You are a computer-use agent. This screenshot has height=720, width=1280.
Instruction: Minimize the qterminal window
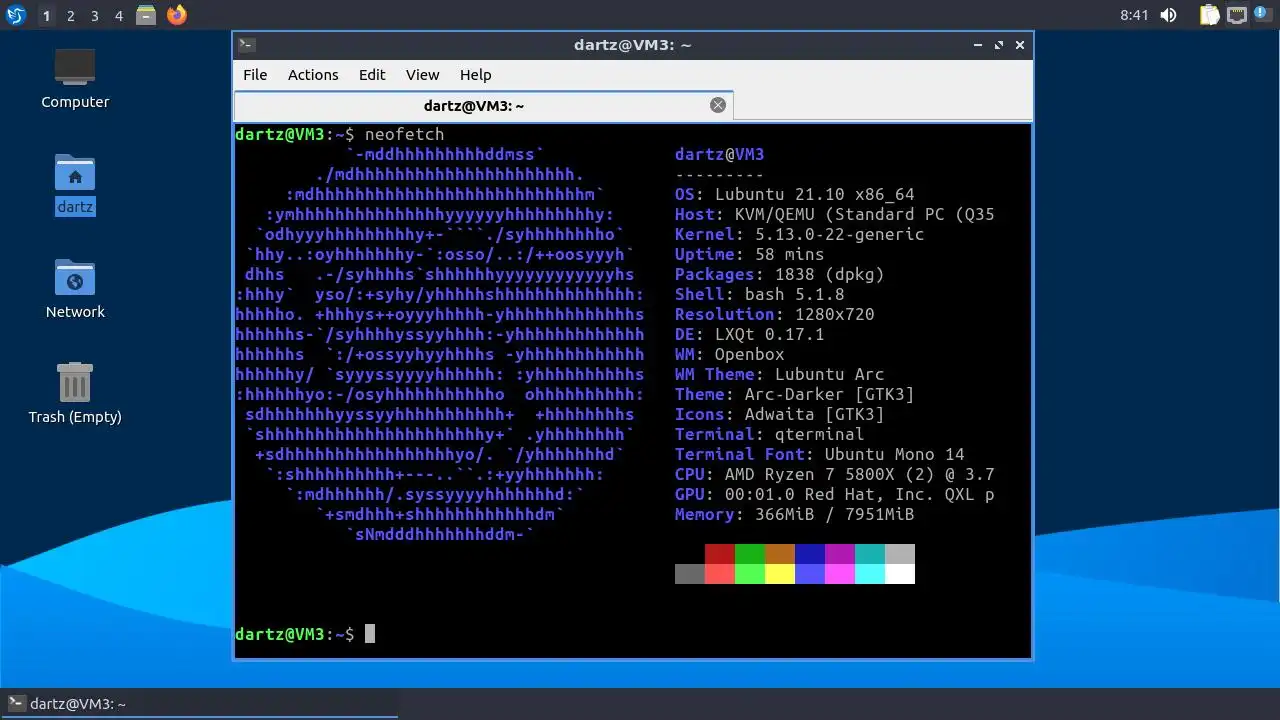977,45
